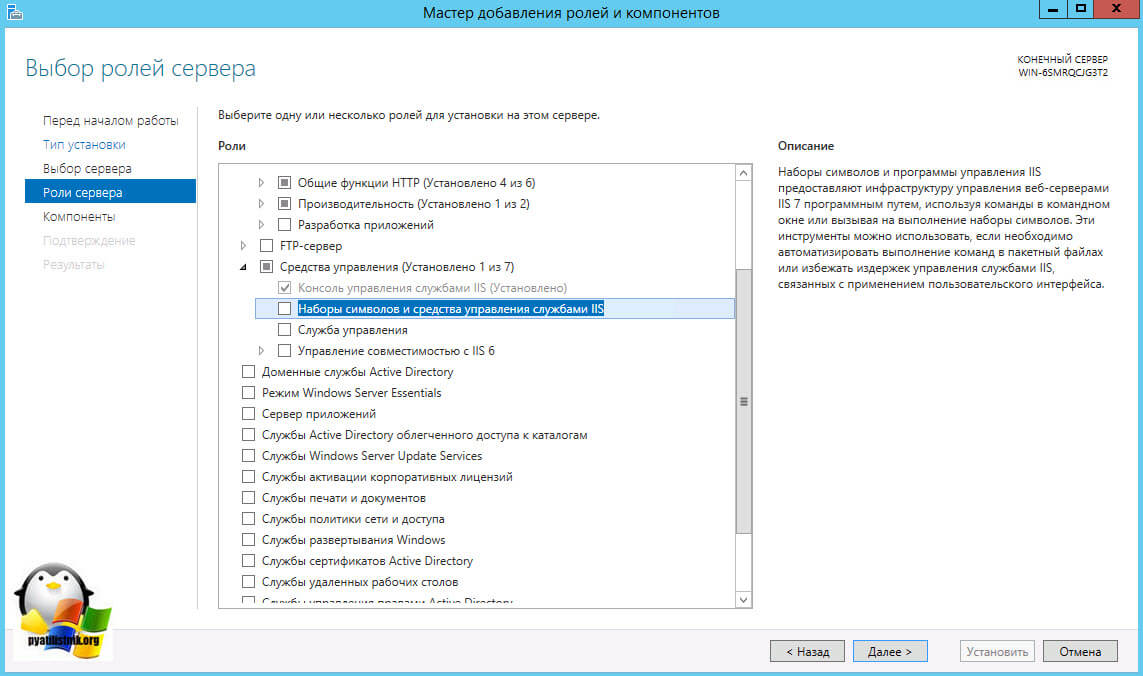Screen dimensions: 1143x676
Task: Tick the Сервер приложений checkbox
Action: point(248,413)
